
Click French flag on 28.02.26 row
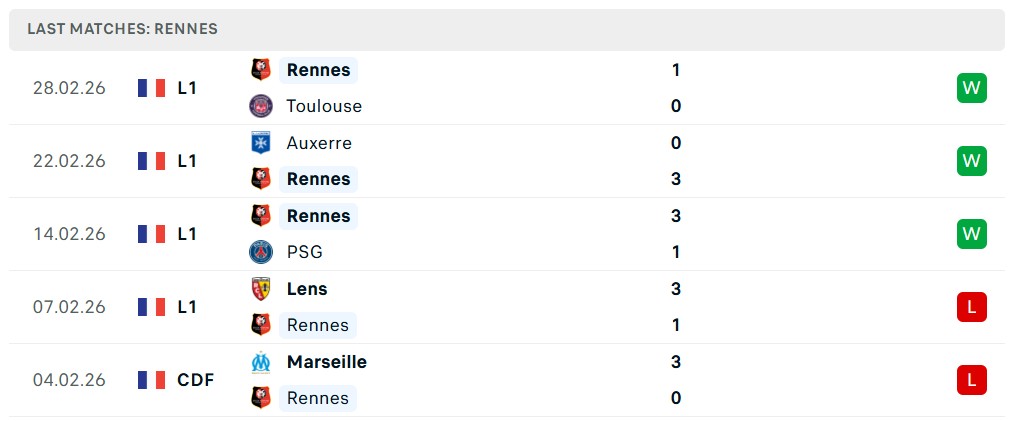[x=152, y=88]
